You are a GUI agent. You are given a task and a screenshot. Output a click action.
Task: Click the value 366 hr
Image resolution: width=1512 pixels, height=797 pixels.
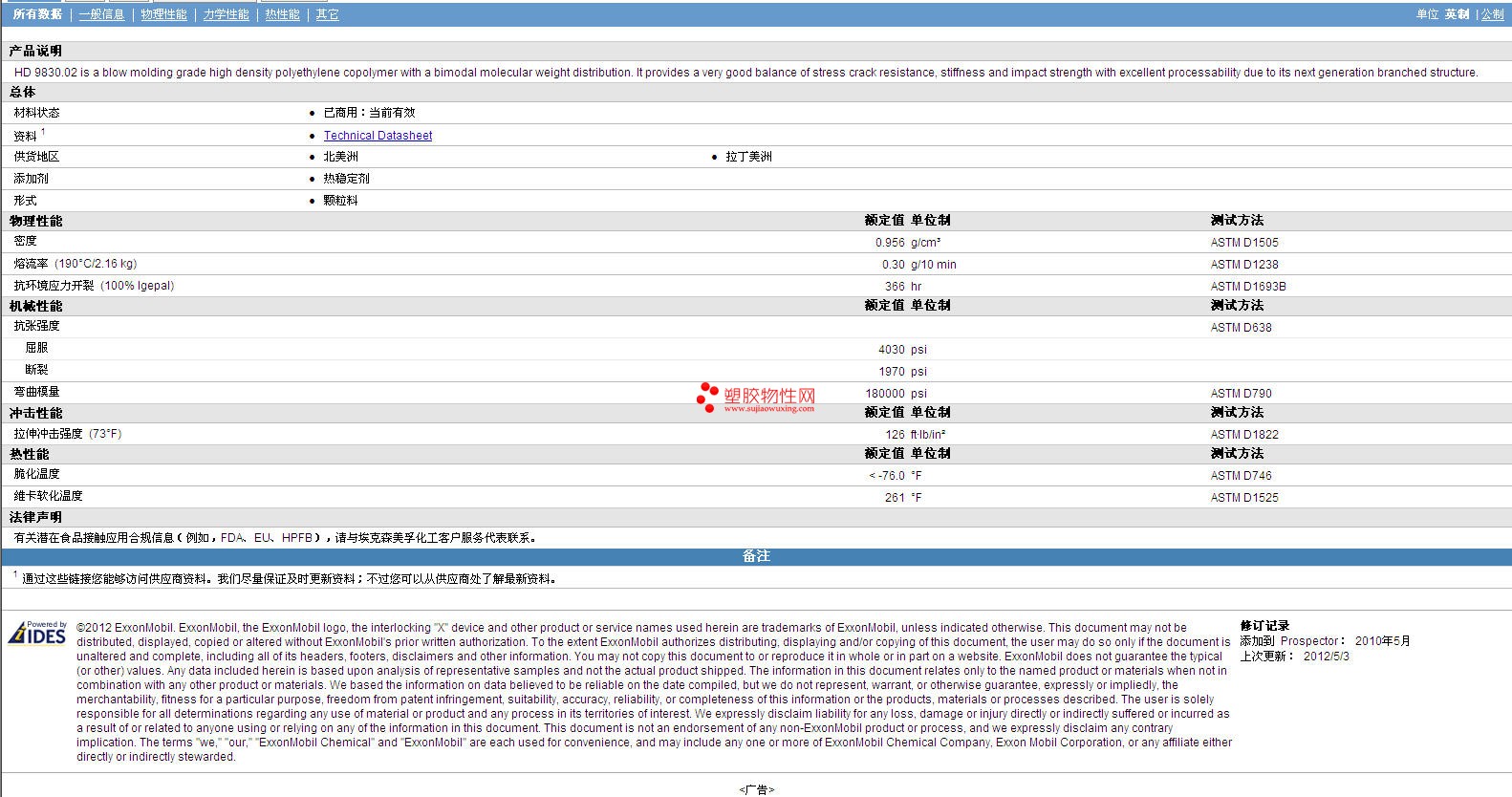[x=902, y=287]
